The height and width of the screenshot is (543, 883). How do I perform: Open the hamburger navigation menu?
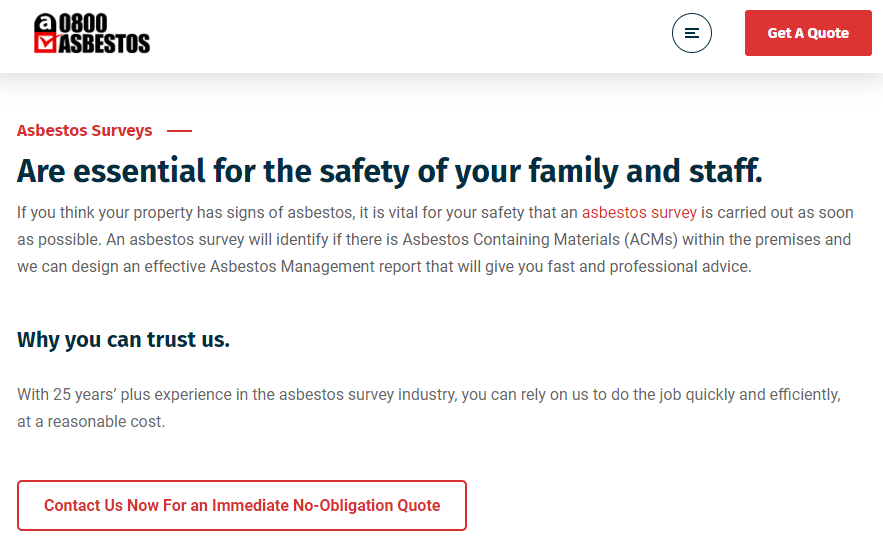691,33
